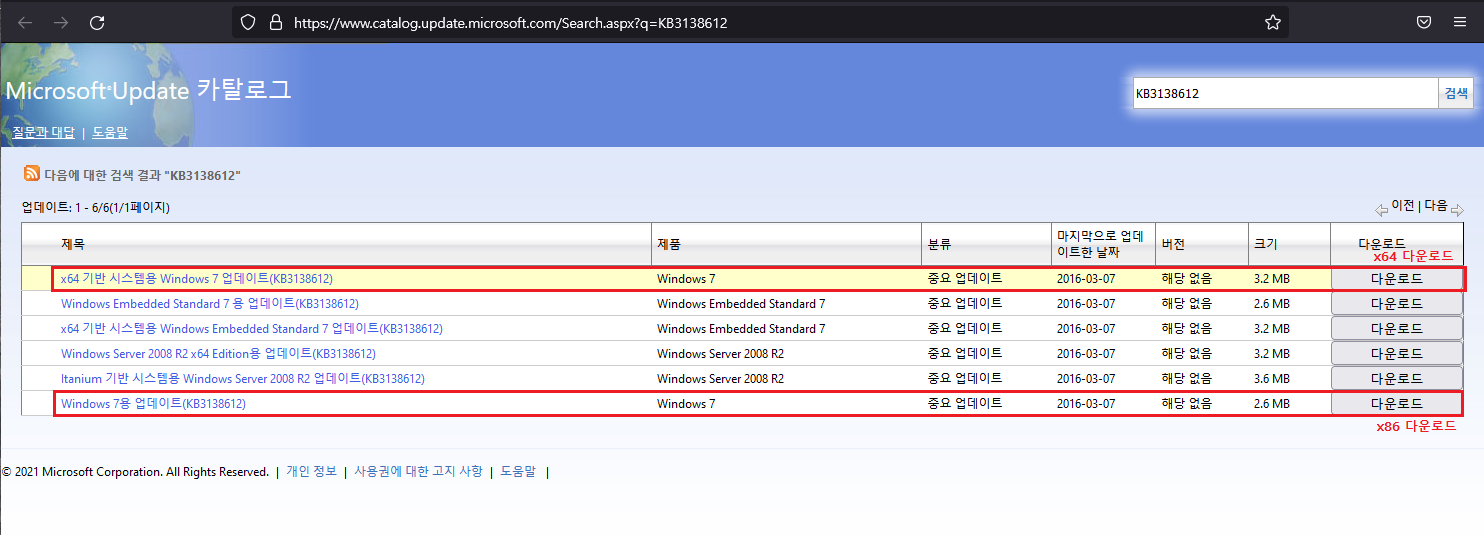Sort by the 크기 column header
This screenshot has height=535, width=1484.
(x=1265, y=244)
